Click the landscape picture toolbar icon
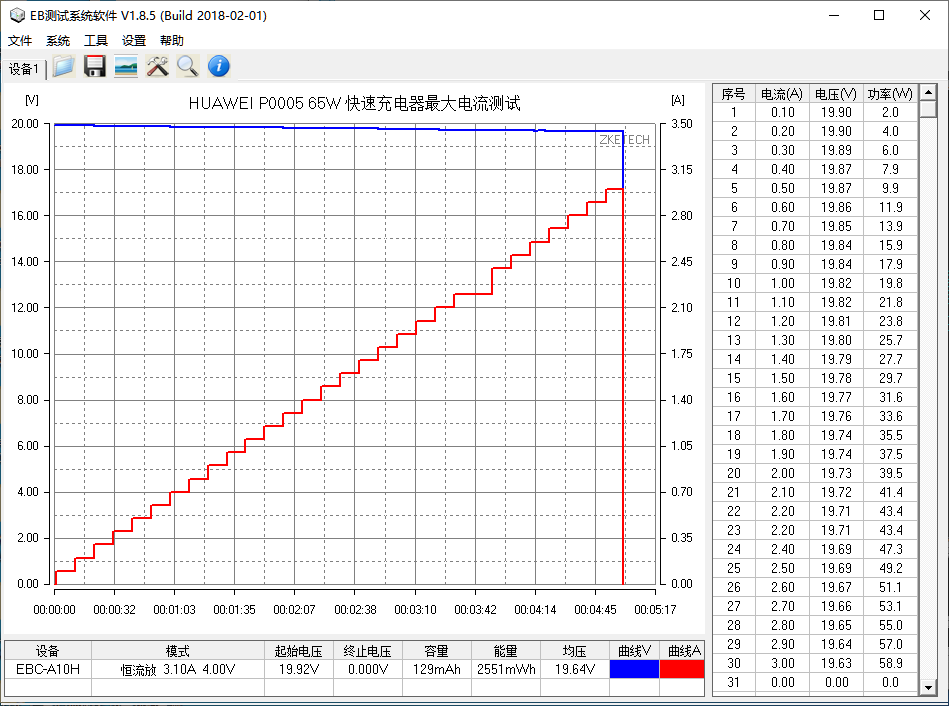Image resolution: width=949 pixels, height=706 pixels. click(126, 67)
